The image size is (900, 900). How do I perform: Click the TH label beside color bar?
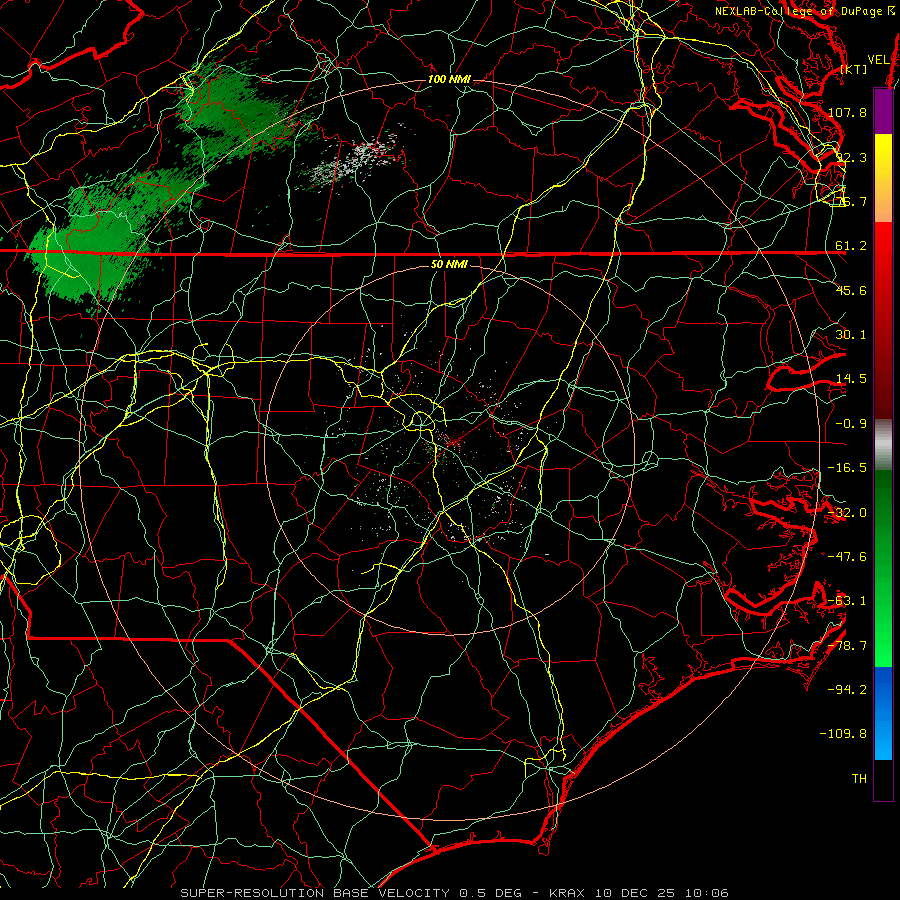(x=859, y=779)
